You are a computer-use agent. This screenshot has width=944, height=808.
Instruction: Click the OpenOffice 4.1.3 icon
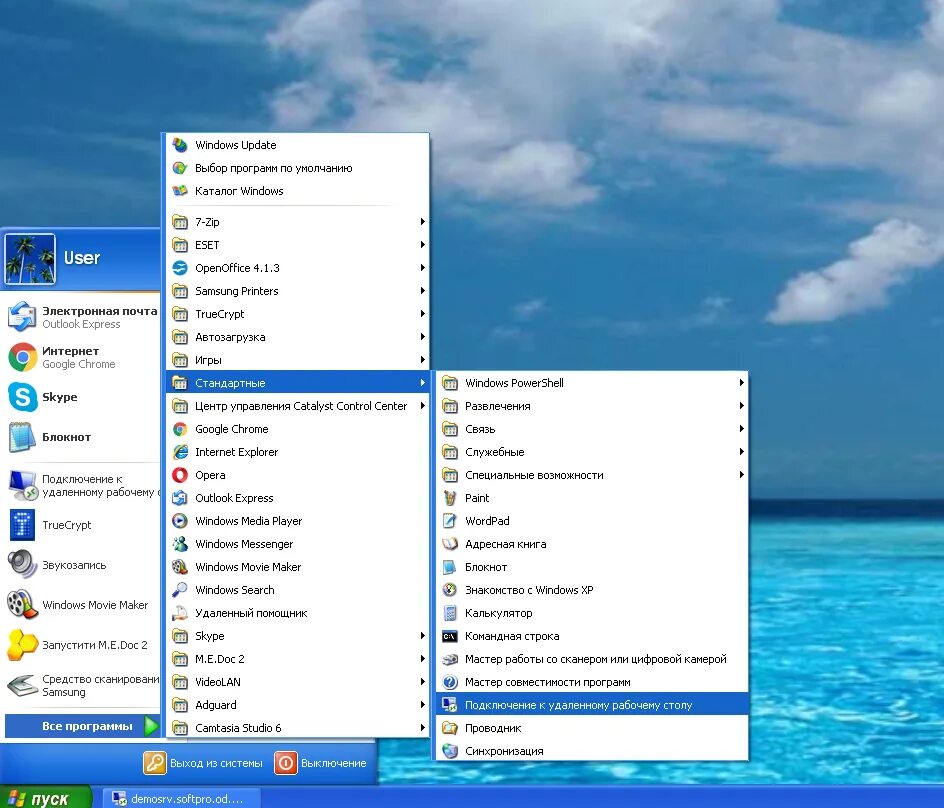(179, 268)
